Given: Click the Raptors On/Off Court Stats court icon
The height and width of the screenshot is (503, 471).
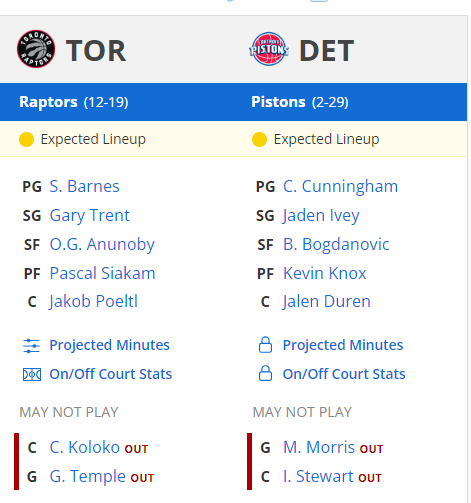Looking at the screenshot, I should 32,375.
